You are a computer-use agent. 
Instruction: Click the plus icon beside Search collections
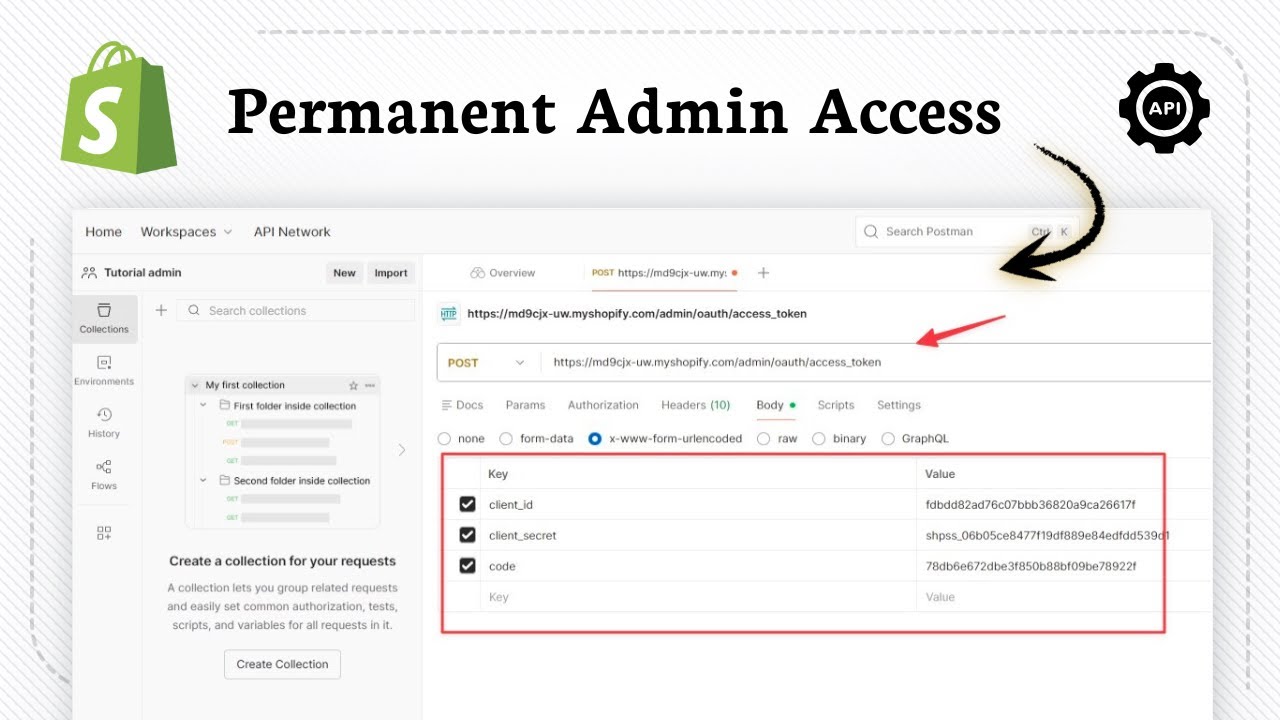pyautogui.click(x=161, y=311)
